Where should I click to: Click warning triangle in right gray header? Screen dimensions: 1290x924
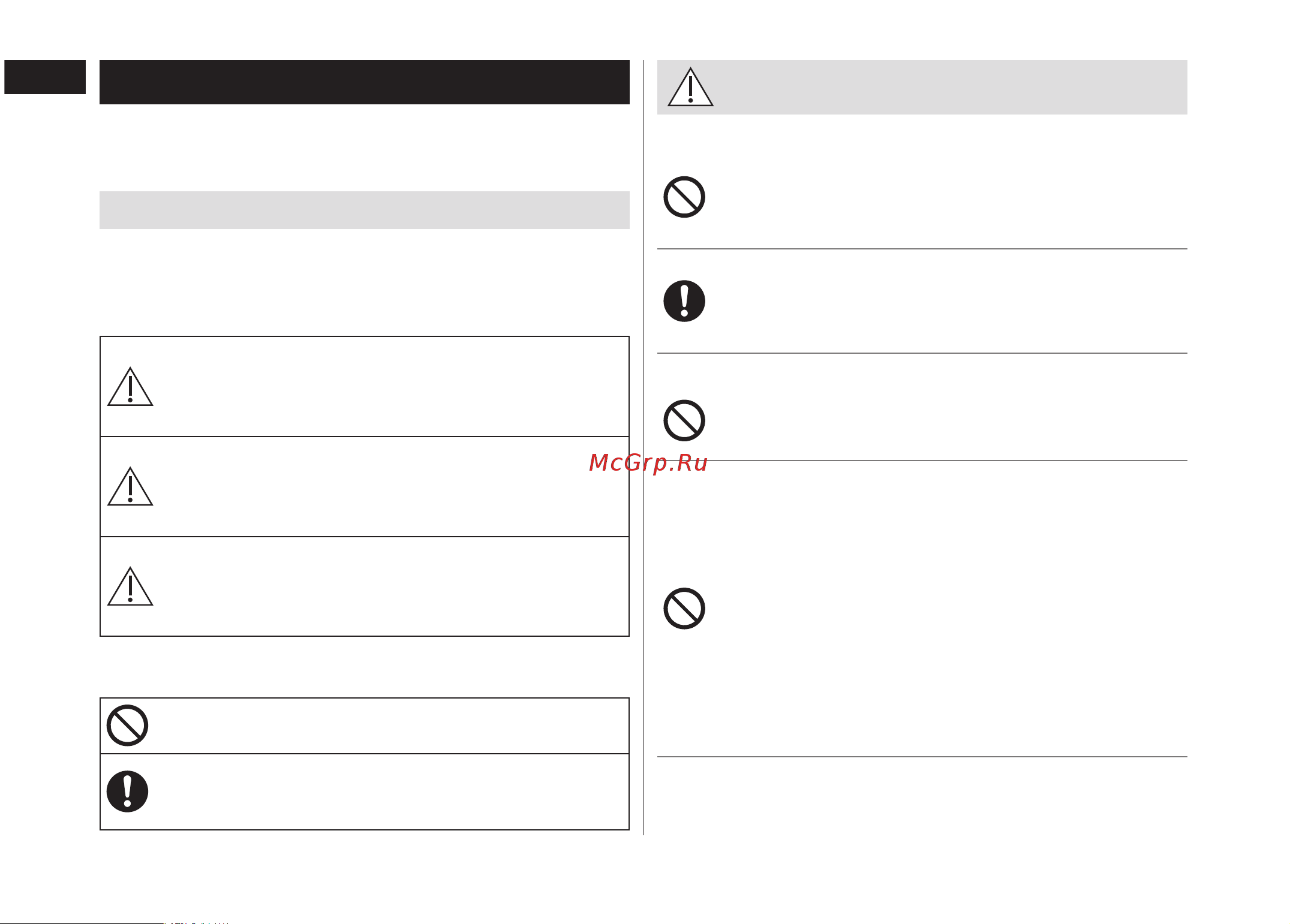click(x=690, y=88)
